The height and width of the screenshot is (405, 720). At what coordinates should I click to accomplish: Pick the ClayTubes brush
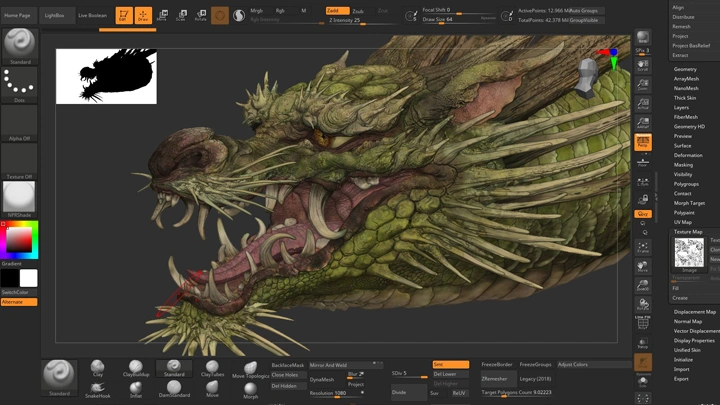point(212,368)
